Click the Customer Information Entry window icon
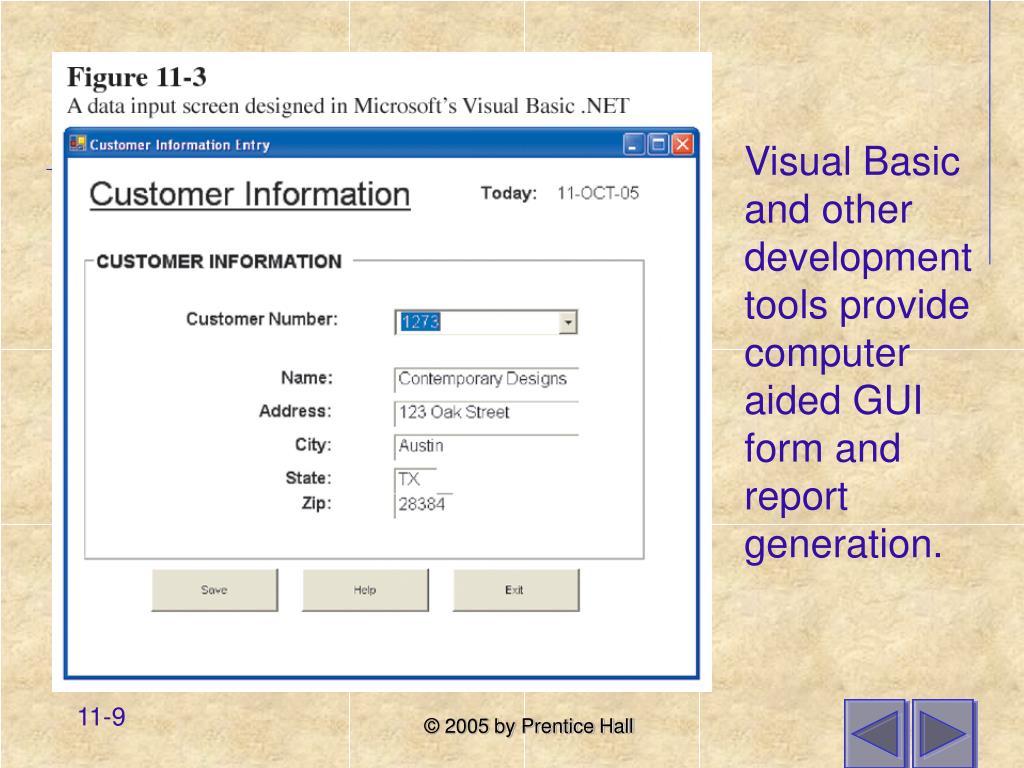Viewport: 1024px width, 768px height. pos(78,144)
